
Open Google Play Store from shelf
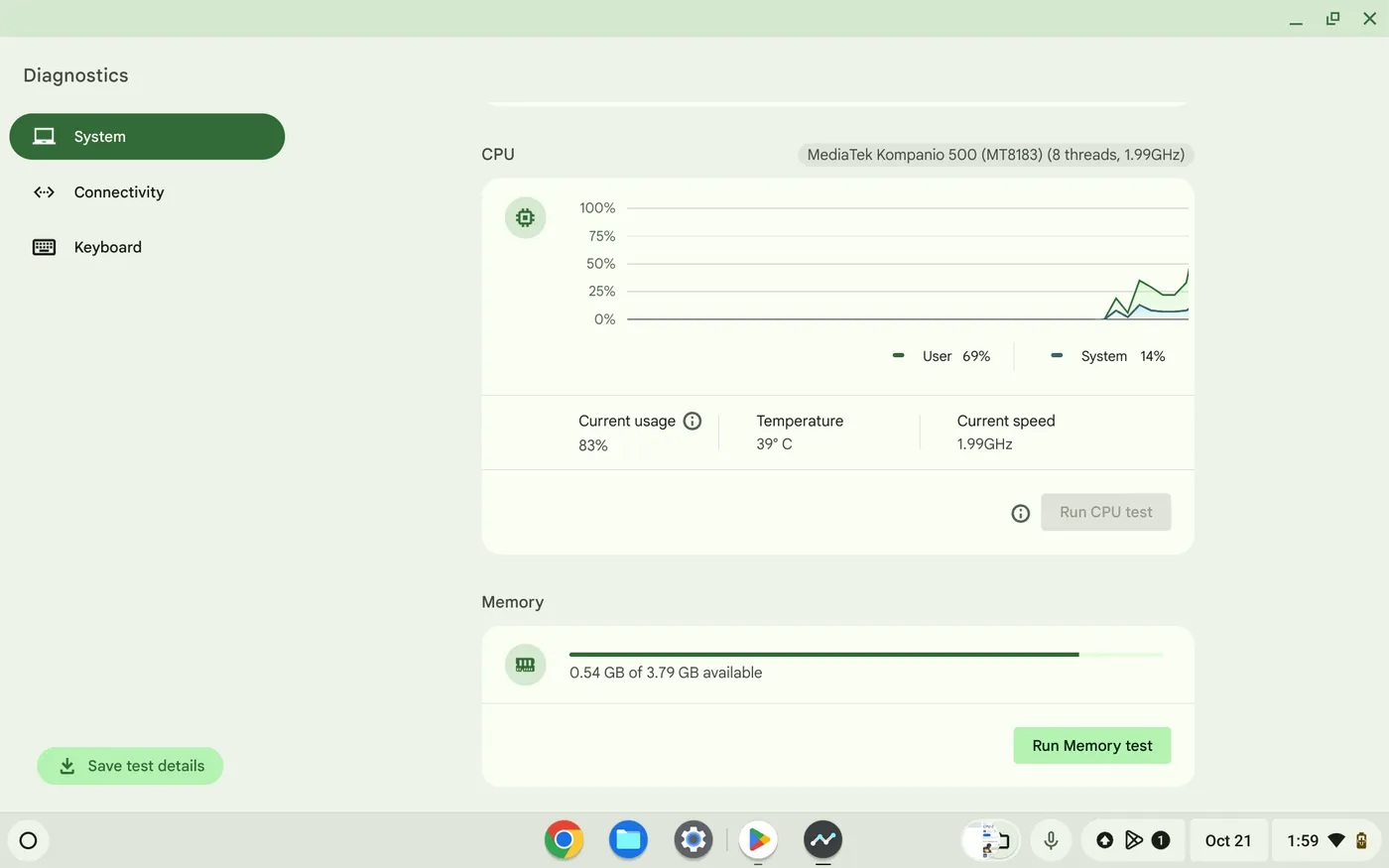[x=758, y=840]
